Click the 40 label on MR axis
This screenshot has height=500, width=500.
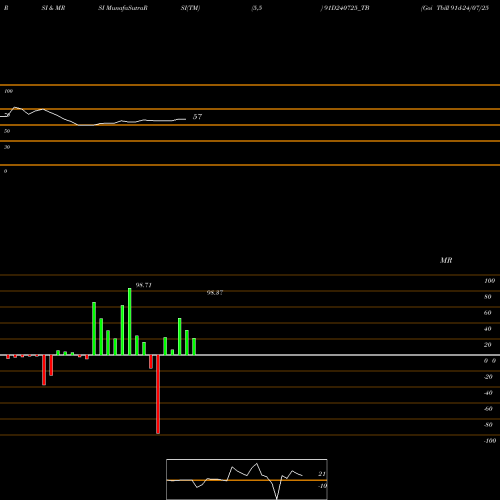click(488, 329)
